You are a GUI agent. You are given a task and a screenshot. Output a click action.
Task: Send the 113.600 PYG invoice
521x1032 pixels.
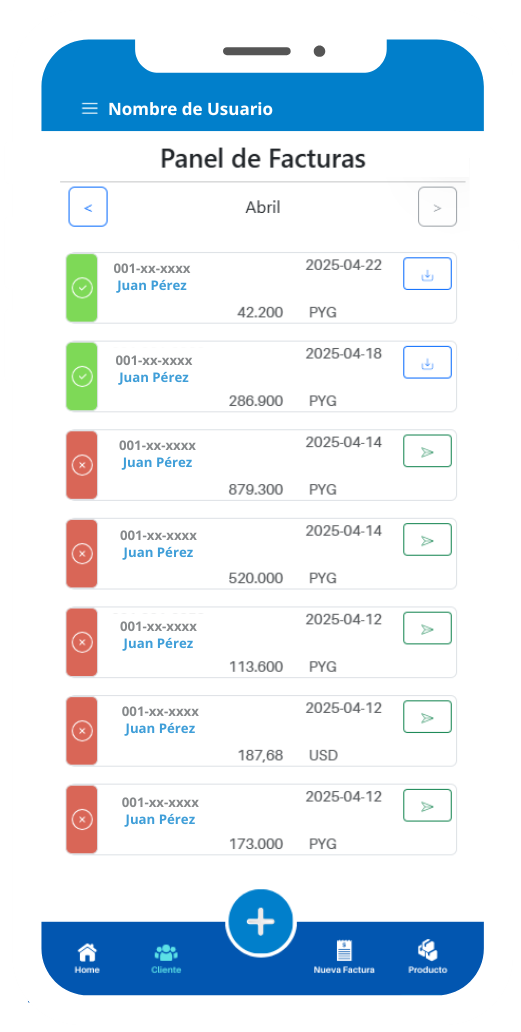(428, 629)
